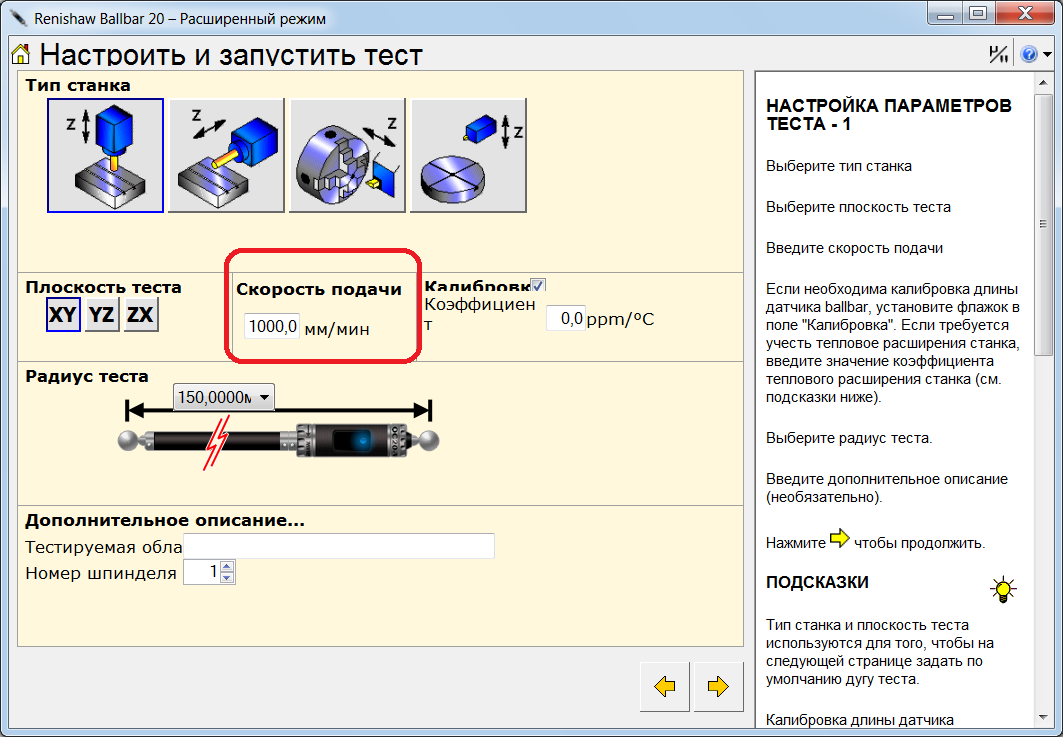The width and height of the screenshot is (1063, 737).
Task: Click the Тестируемая область text field
Action: pyautogui.click(x=339, y=546)
